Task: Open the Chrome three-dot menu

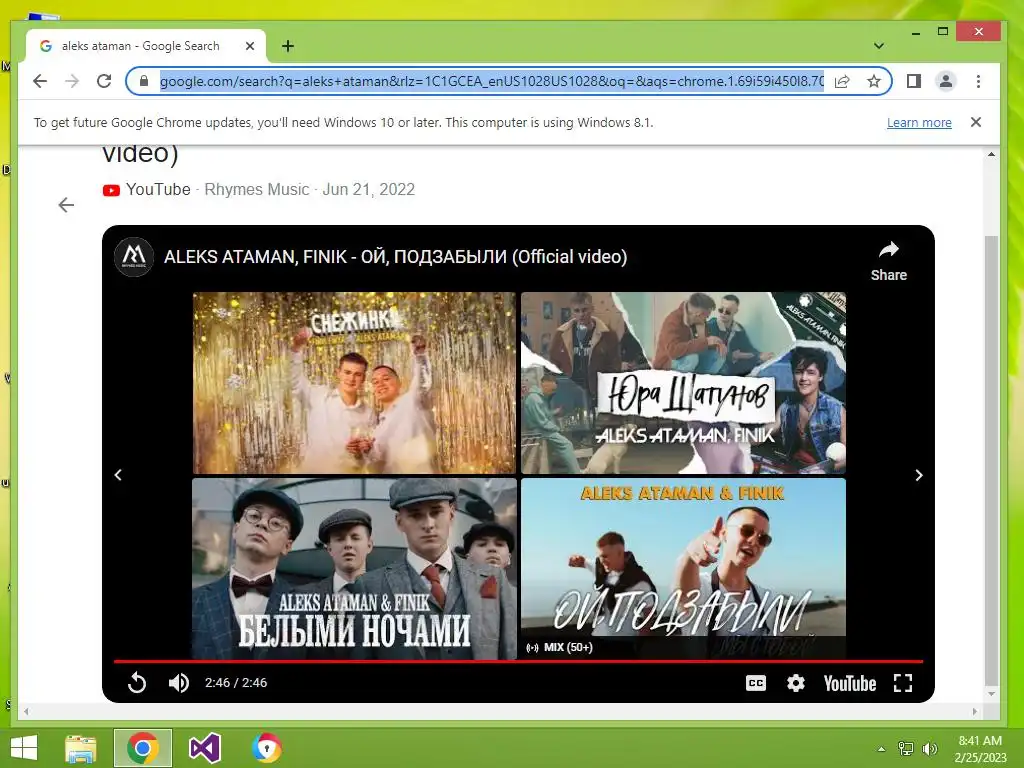Action: (978, 81)
